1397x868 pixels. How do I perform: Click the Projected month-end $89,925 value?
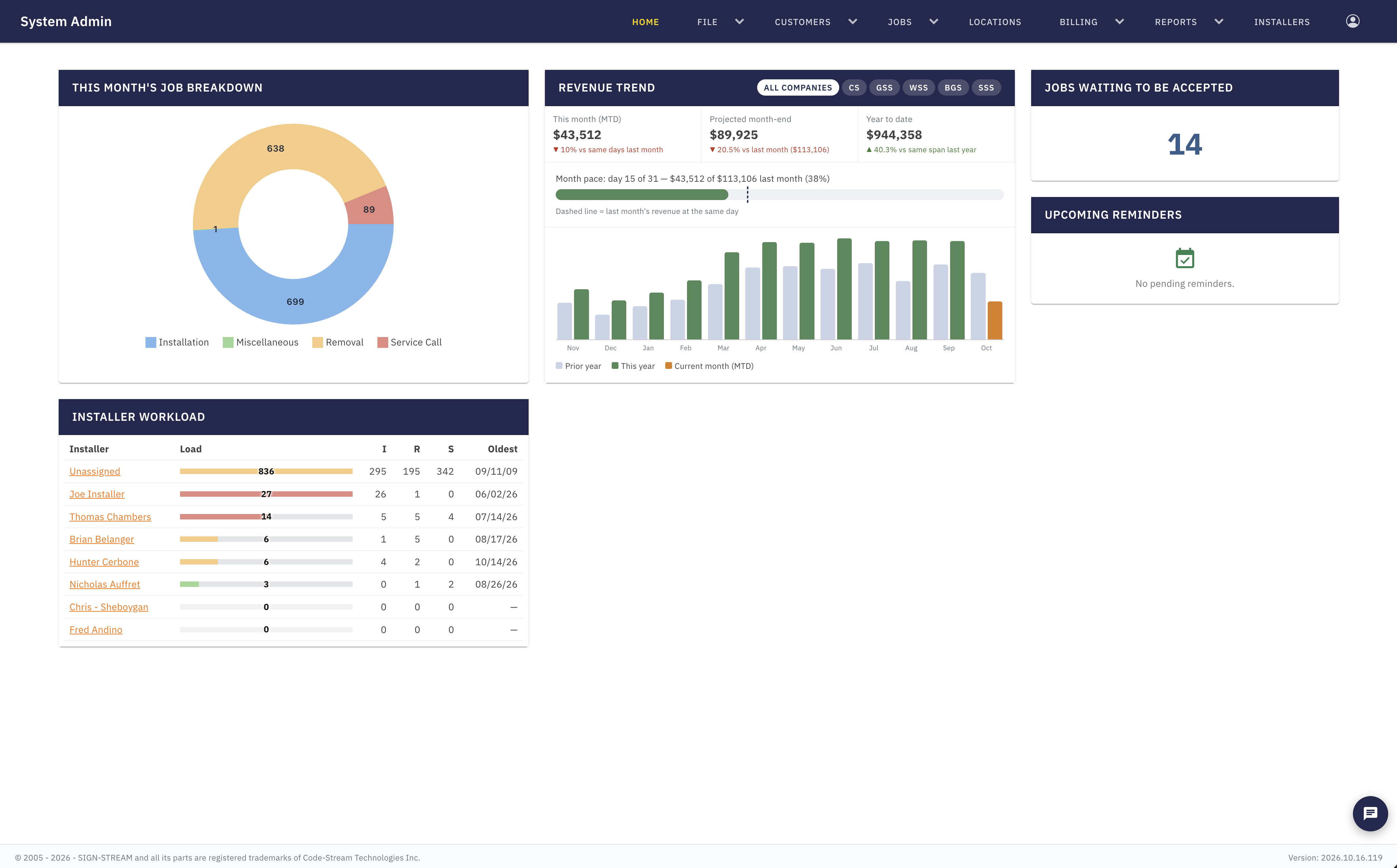pos(733,135)
